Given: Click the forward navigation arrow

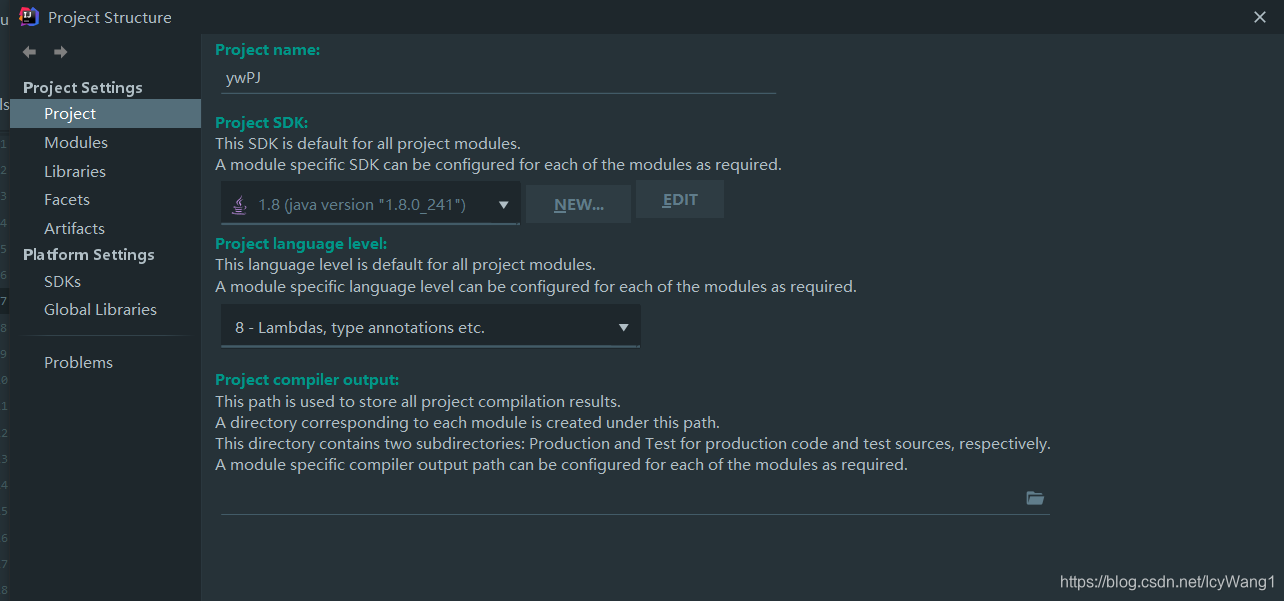Looking at the screenshot, I should tap(61, 52).
